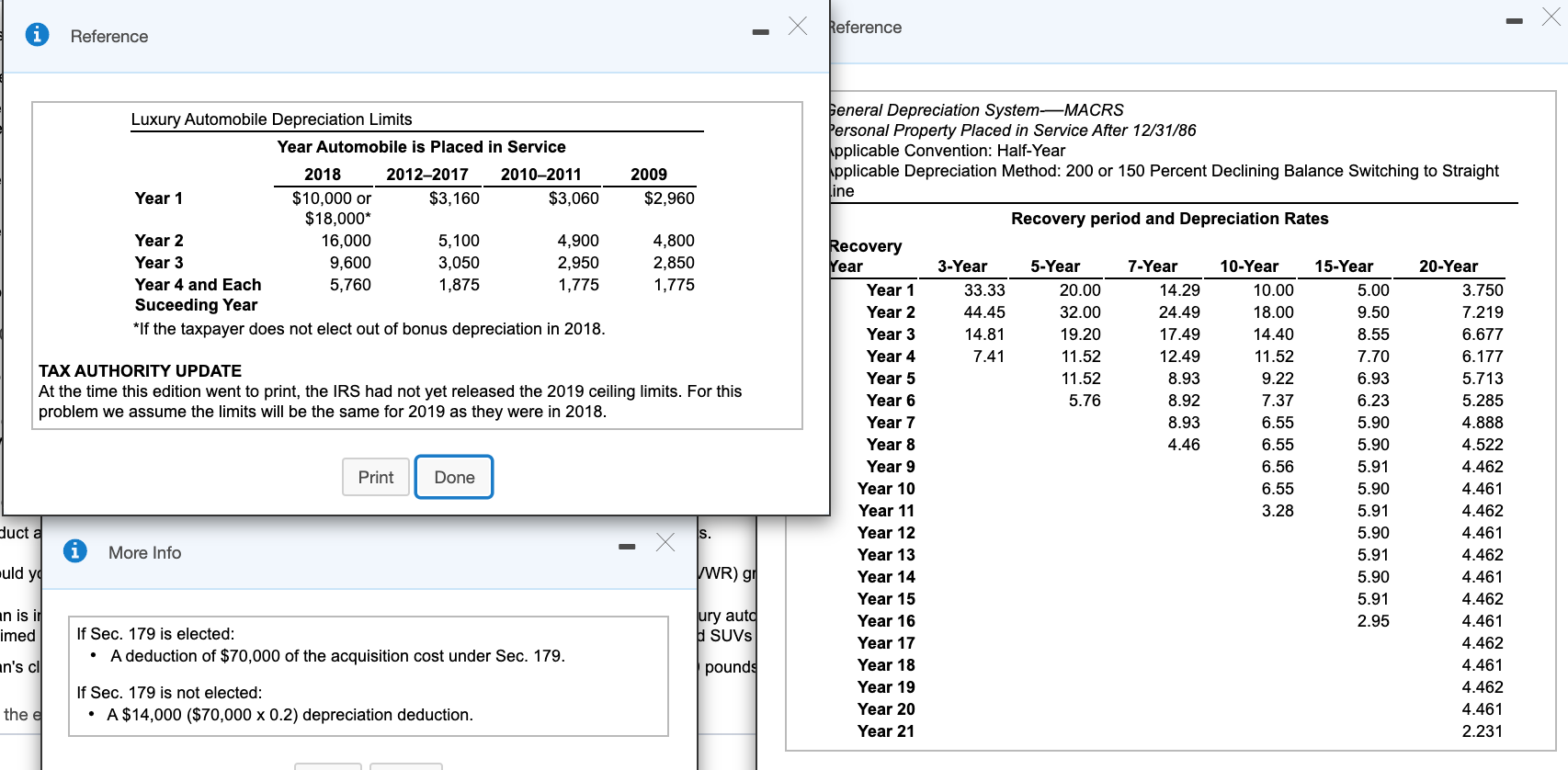
Task: Click the $14,000 depreciation deduction bullet
Action: point(290,715)
